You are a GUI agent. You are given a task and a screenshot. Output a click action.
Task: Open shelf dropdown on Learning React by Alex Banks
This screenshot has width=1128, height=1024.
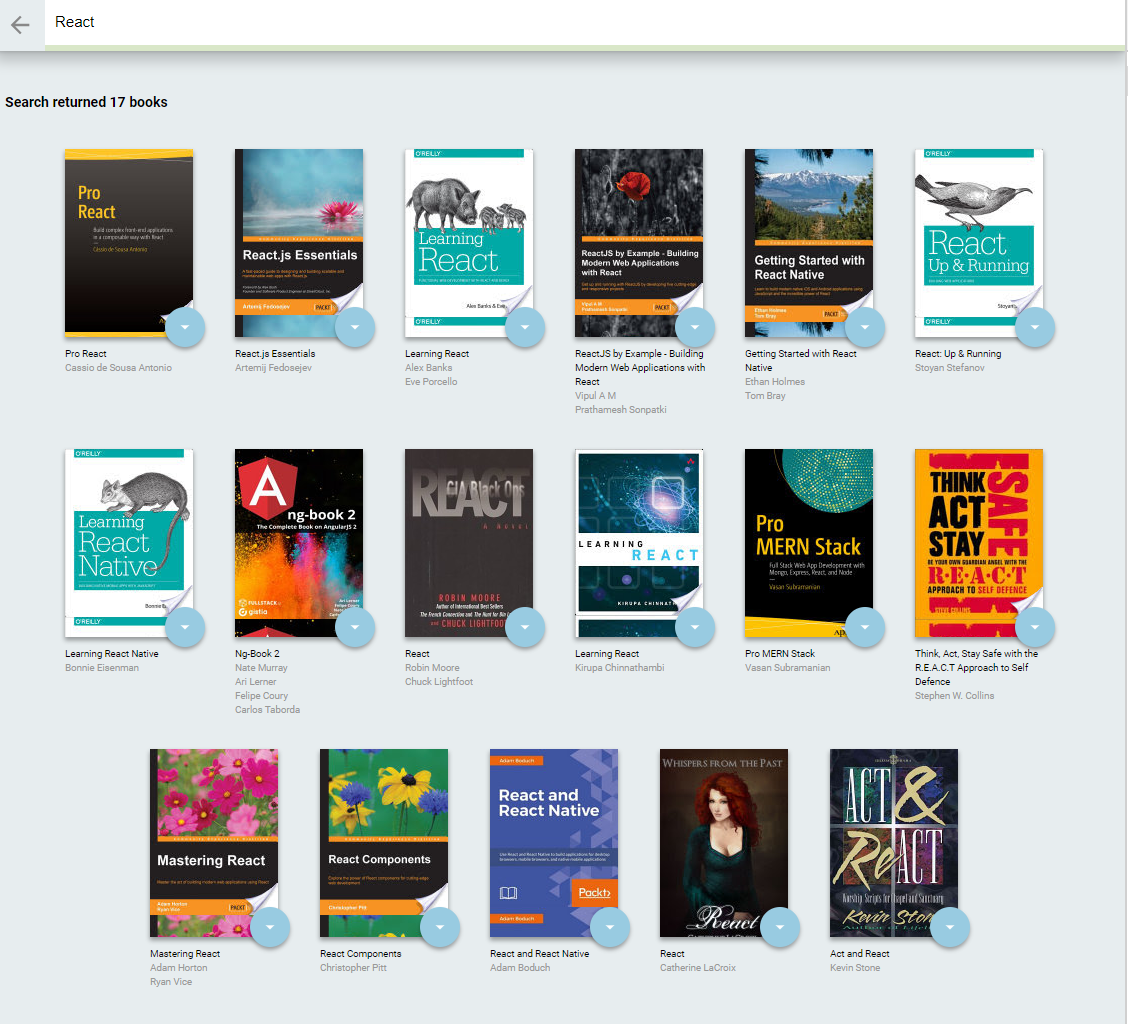click(x=525, y=327)
